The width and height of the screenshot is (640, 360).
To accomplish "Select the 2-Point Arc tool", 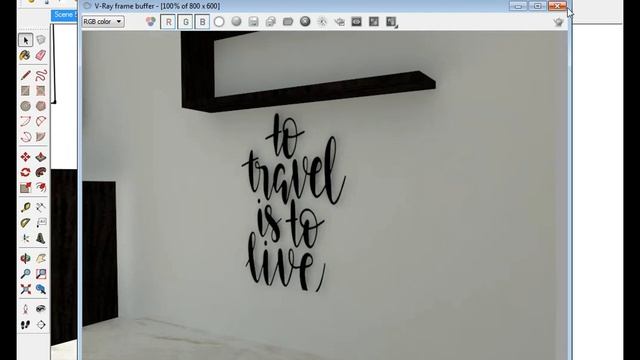I will coord(41,121).
